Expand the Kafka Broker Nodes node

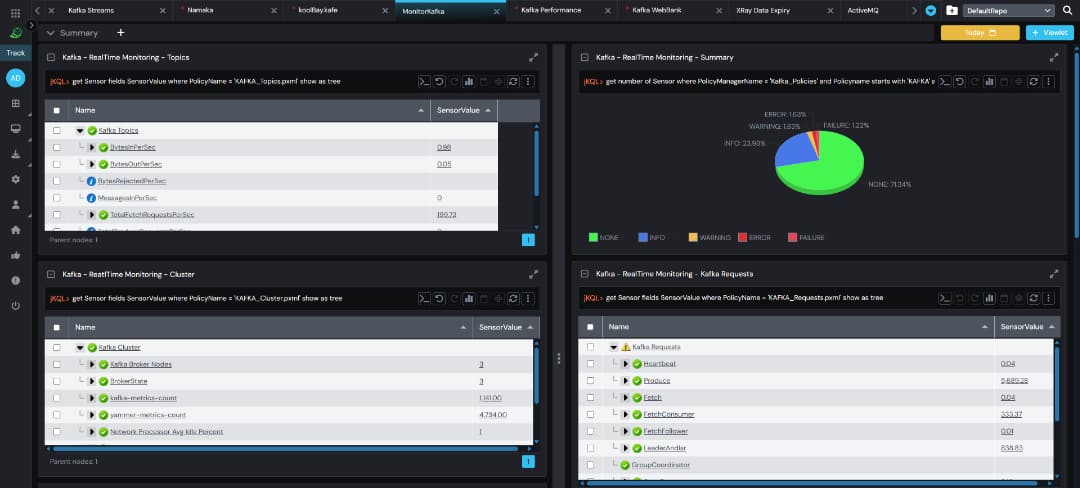[92, 364]
